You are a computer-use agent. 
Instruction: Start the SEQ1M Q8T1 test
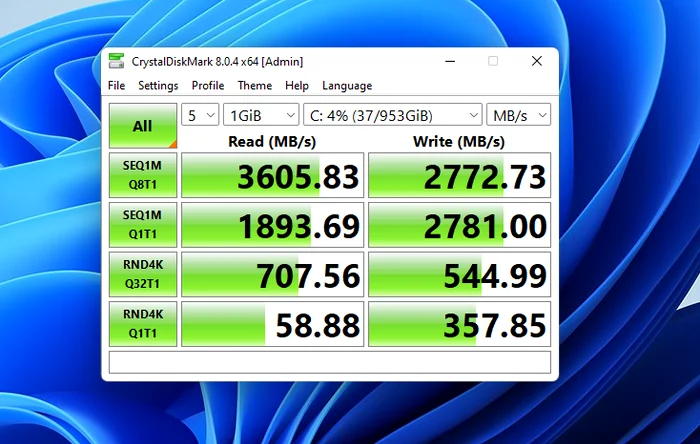pyautogui.click(x=143, y=175)
